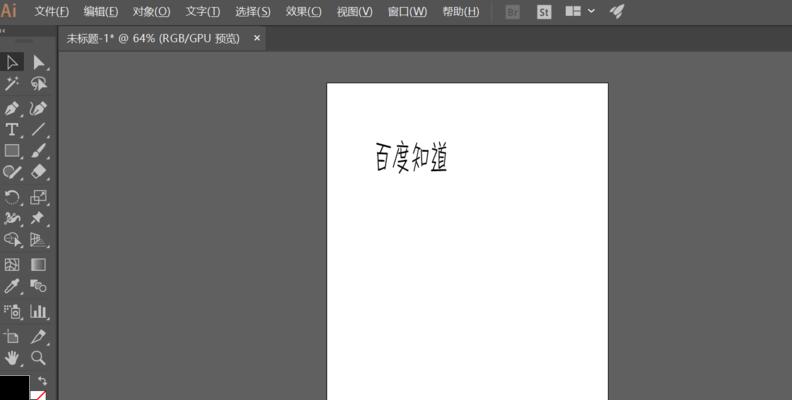Activate the Symbol Sprayer tool

coord(12,312)
